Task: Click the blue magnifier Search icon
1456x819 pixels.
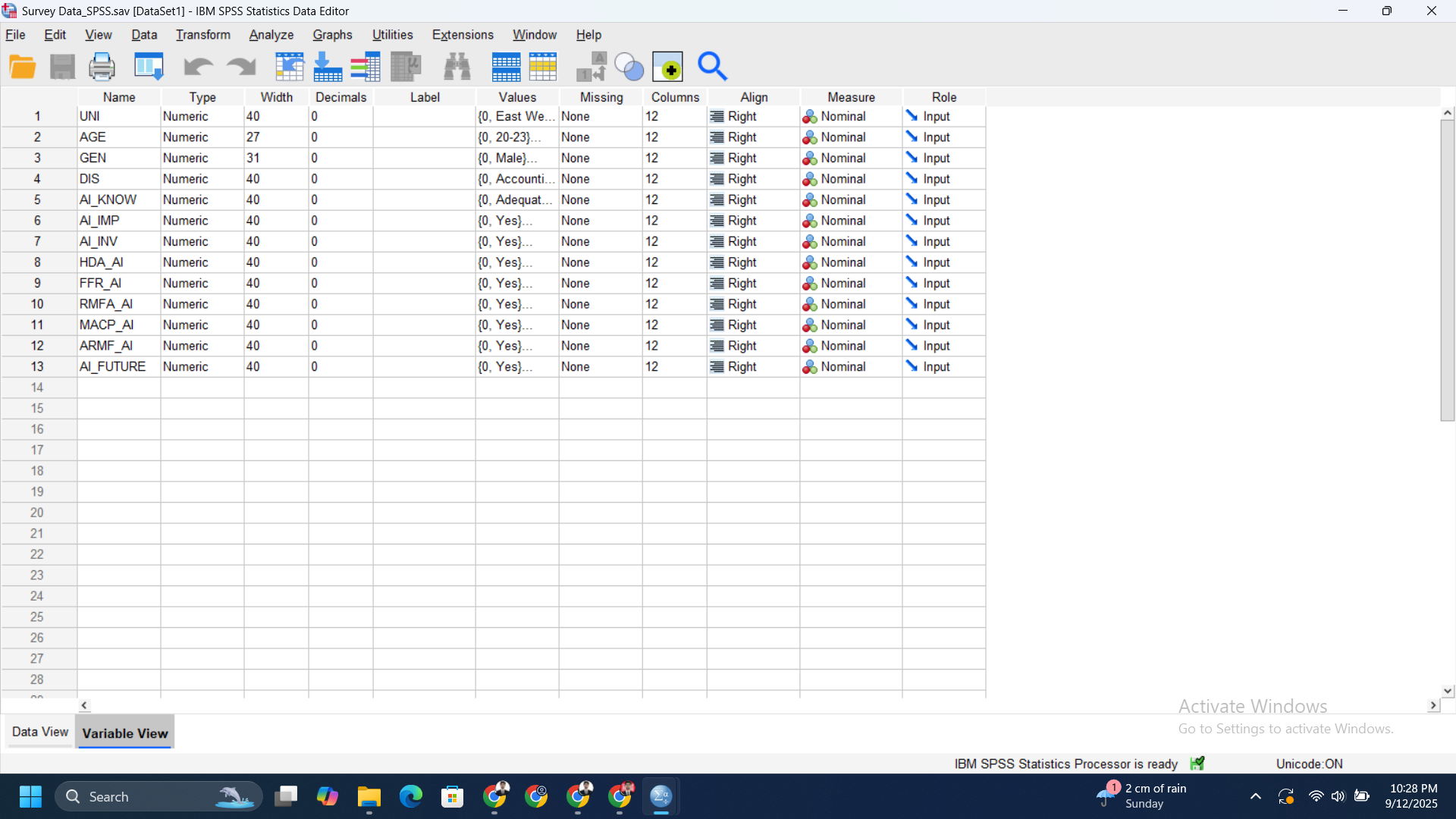Action: click(712, 67)
